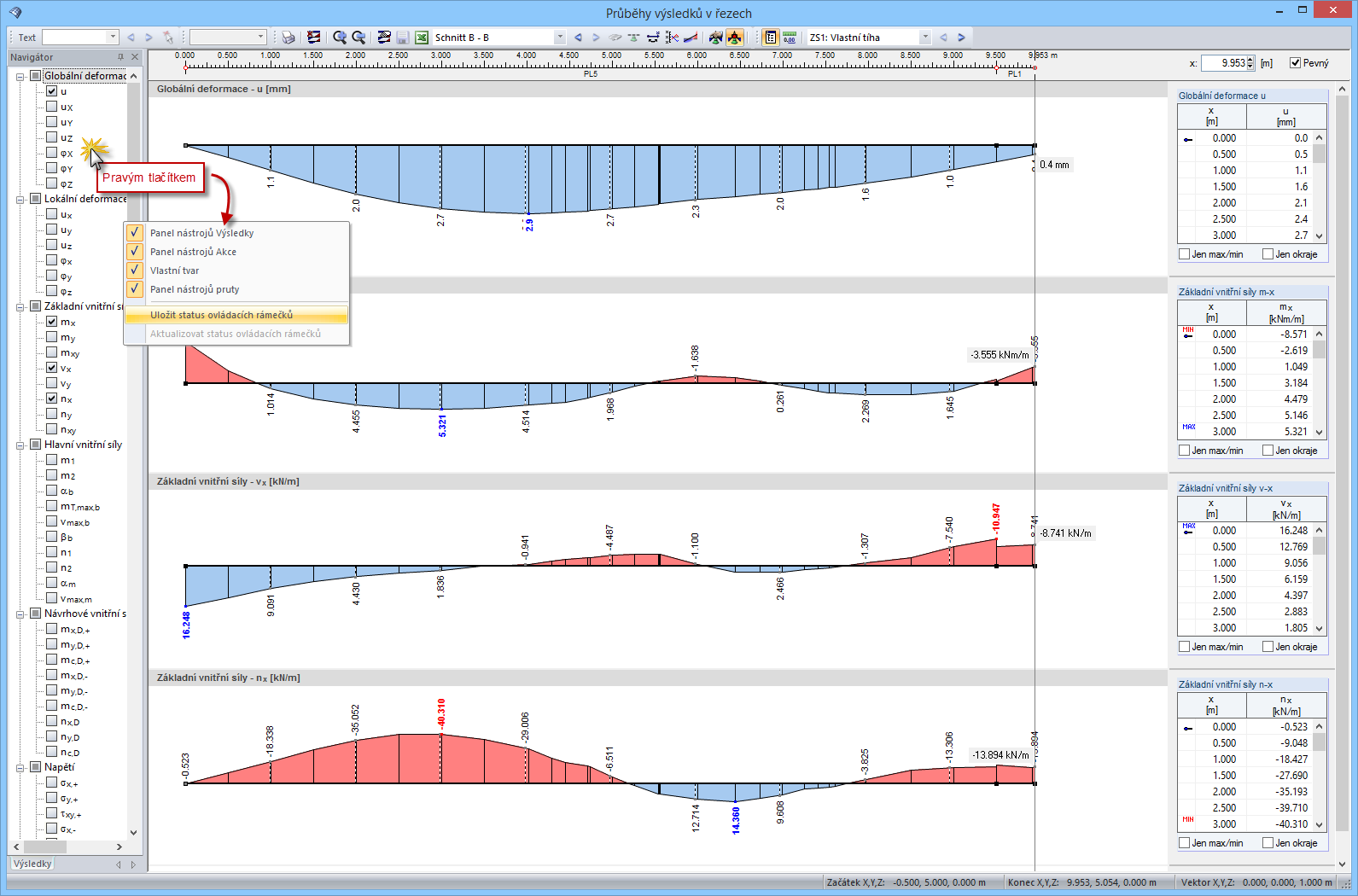Enable the my internal force checkbox
Viewport: 1358px width, 896px height.
click(52, 337)
